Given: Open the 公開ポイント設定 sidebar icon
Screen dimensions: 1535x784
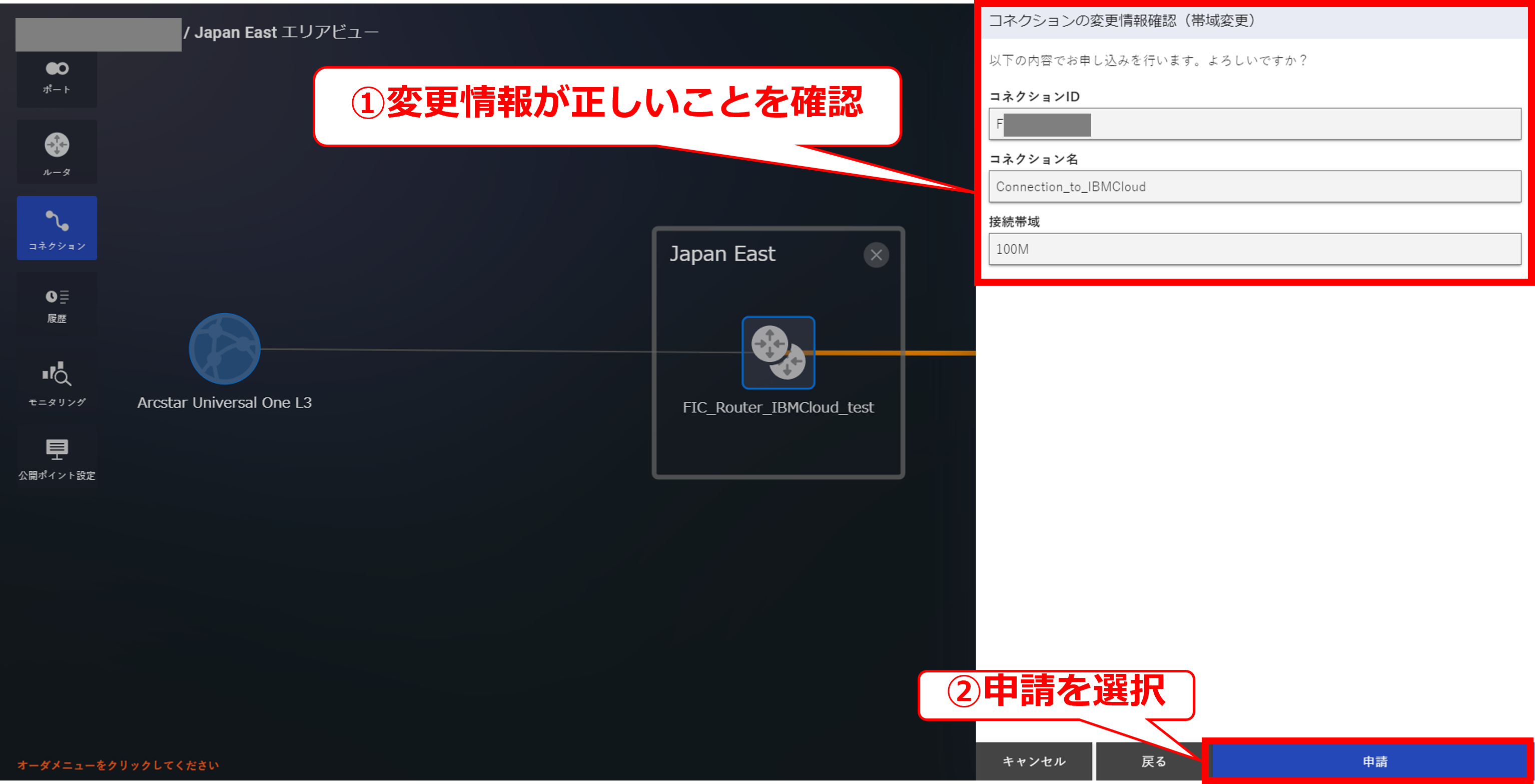Looking at the screenshot, I should click(x=57, y=458).
